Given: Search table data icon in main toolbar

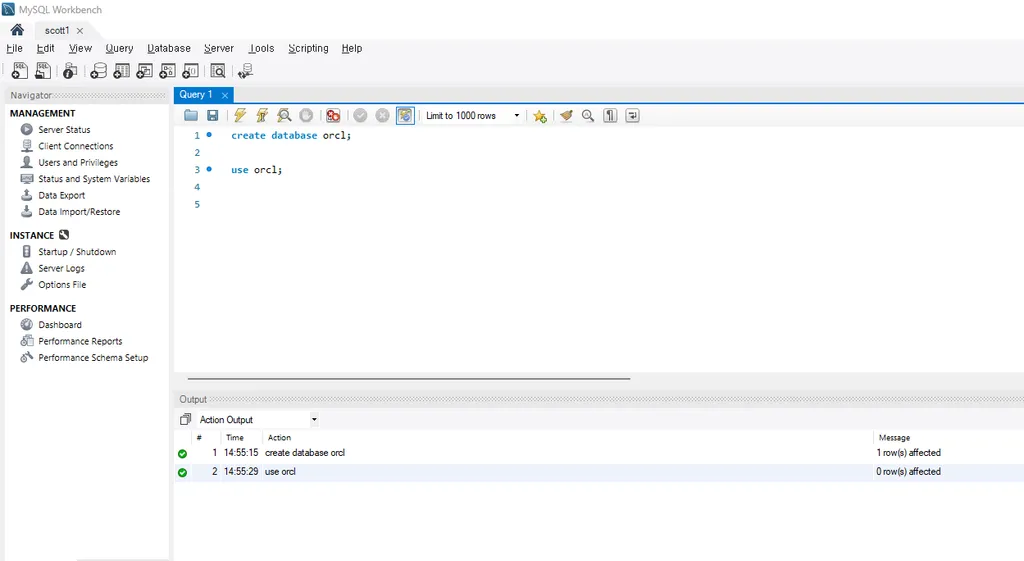Looking at the screenshot, I should tap(218, 71).
